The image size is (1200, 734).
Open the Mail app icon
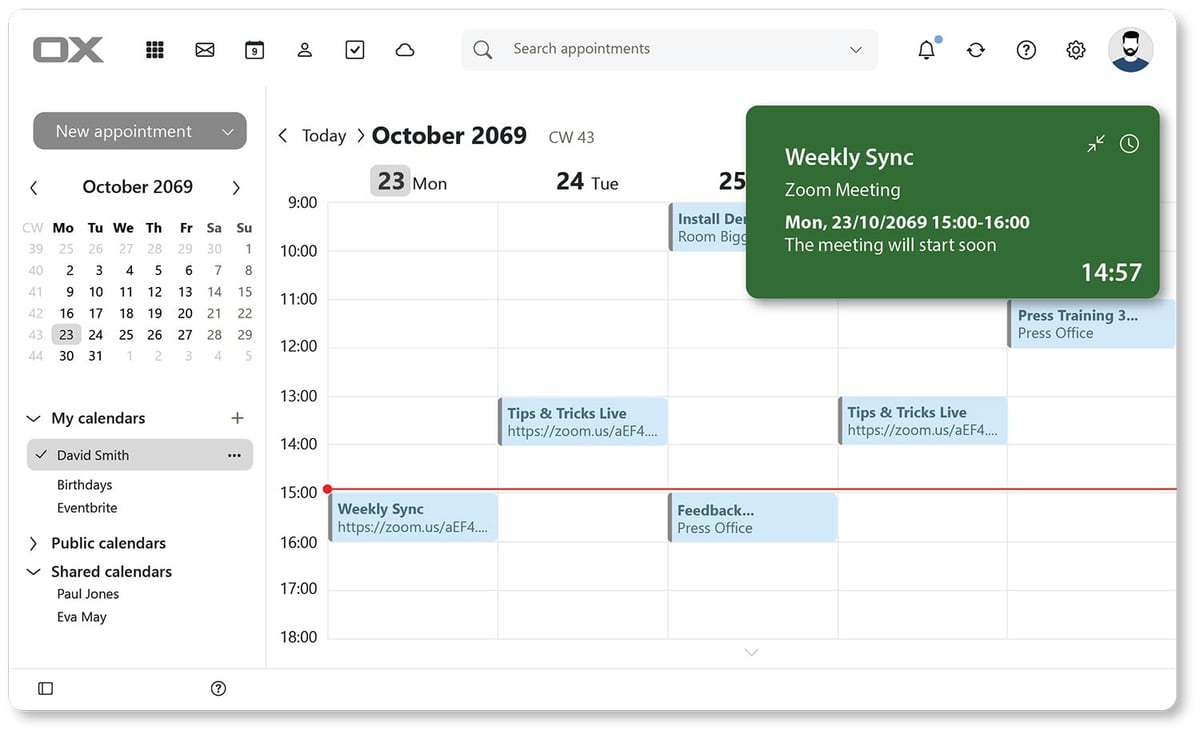pos(204,48)
